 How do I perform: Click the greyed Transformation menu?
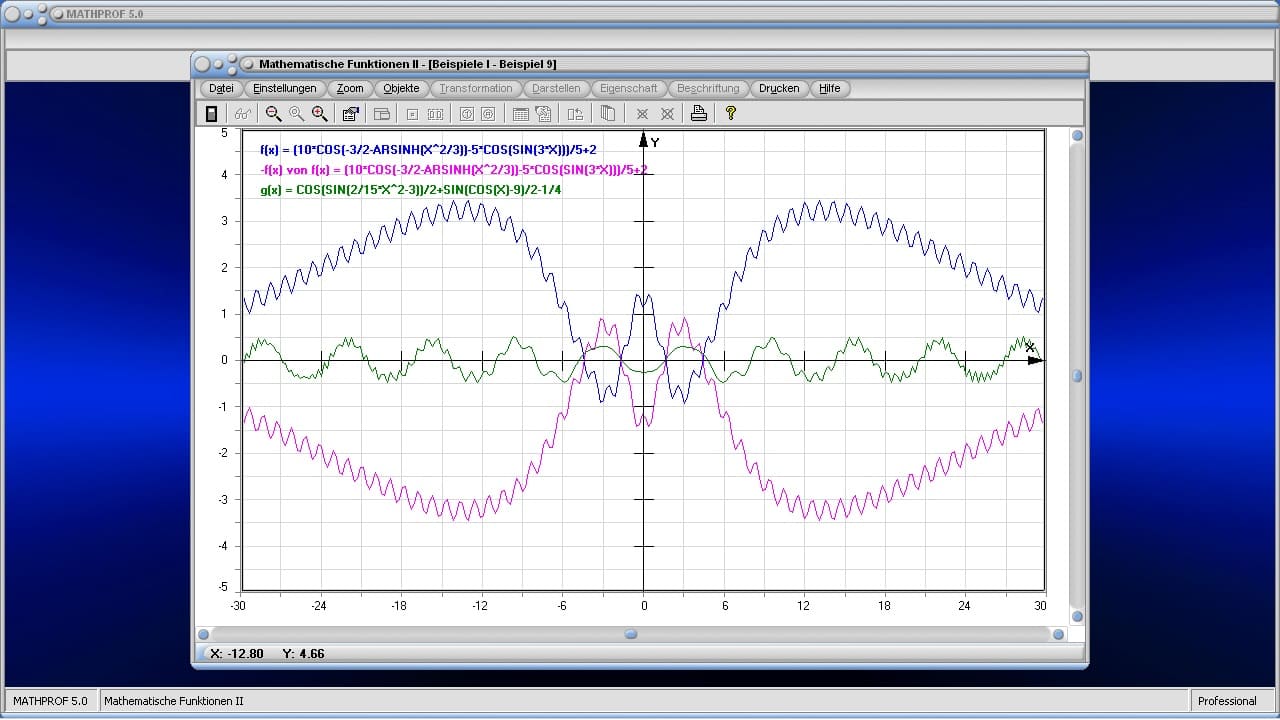(476, 88)
